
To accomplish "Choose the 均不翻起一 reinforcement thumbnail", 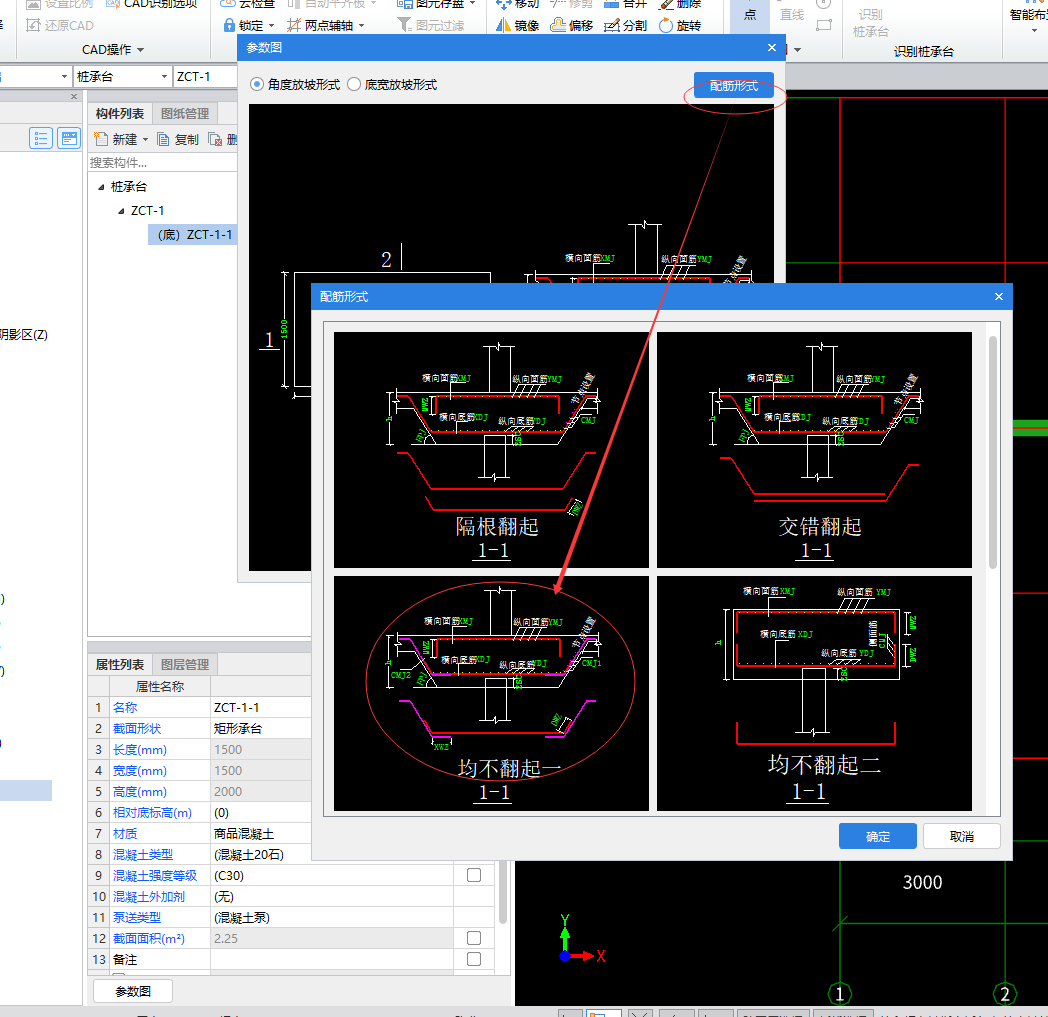I will [491, 694].
